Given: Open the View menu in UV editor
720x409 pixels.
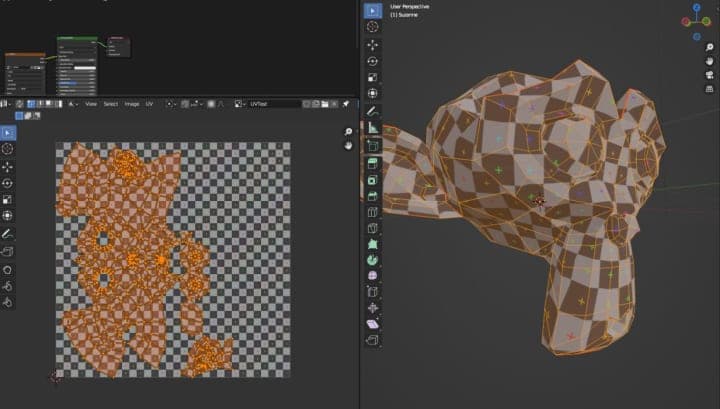Looking at the screenshot, I should [x=90, y=103].
